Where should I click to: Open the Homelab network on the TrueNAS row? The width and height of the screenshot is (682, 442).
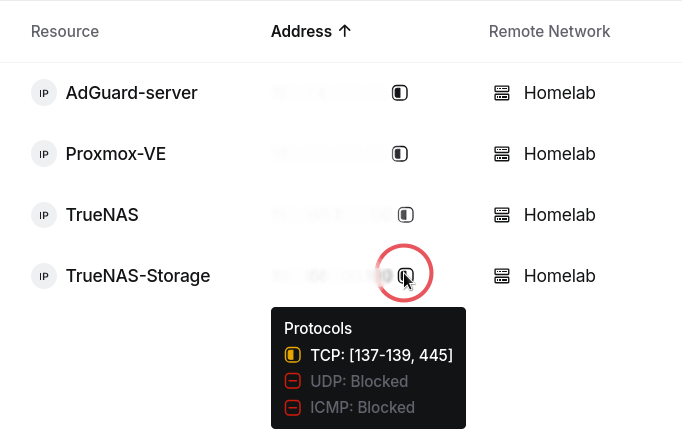(x=559, y=214)
